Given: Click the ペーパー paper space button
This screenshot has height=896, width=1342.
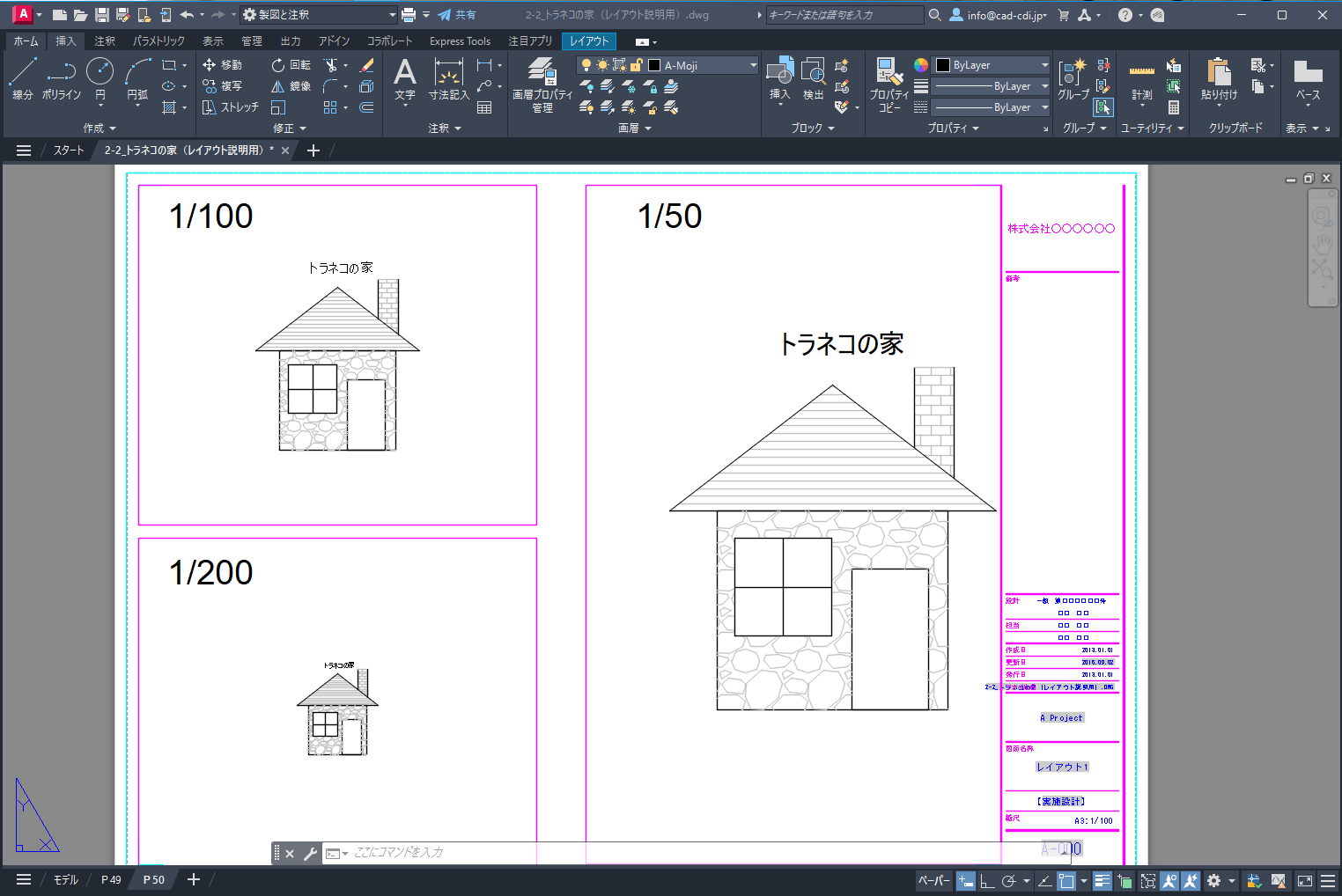Looking at the screenshot, I should 933,880.
